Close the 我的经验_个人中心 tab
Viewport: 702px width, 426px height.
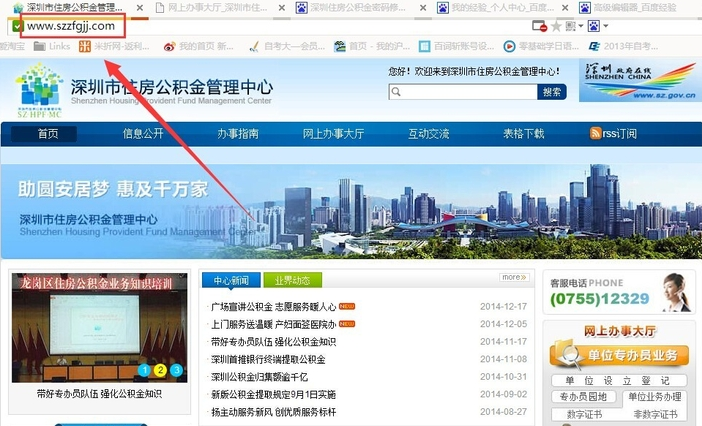coord(565,8)
